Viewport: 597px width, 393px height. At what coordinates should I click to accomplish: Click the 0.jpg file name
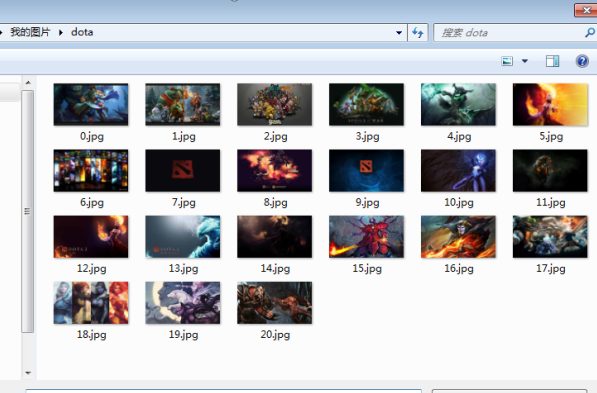coord(92,136)
